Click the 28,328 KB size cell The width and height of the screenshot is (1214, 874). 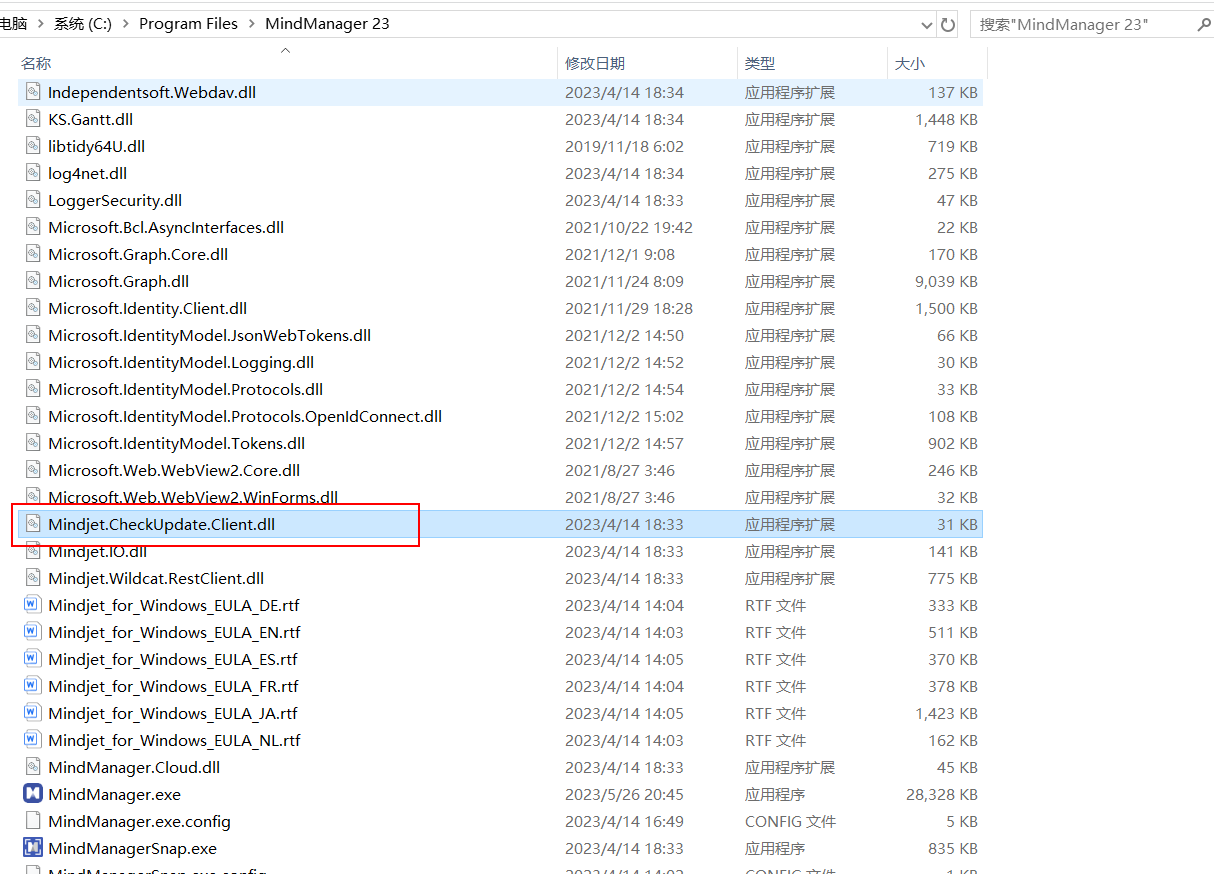(941, 794)
